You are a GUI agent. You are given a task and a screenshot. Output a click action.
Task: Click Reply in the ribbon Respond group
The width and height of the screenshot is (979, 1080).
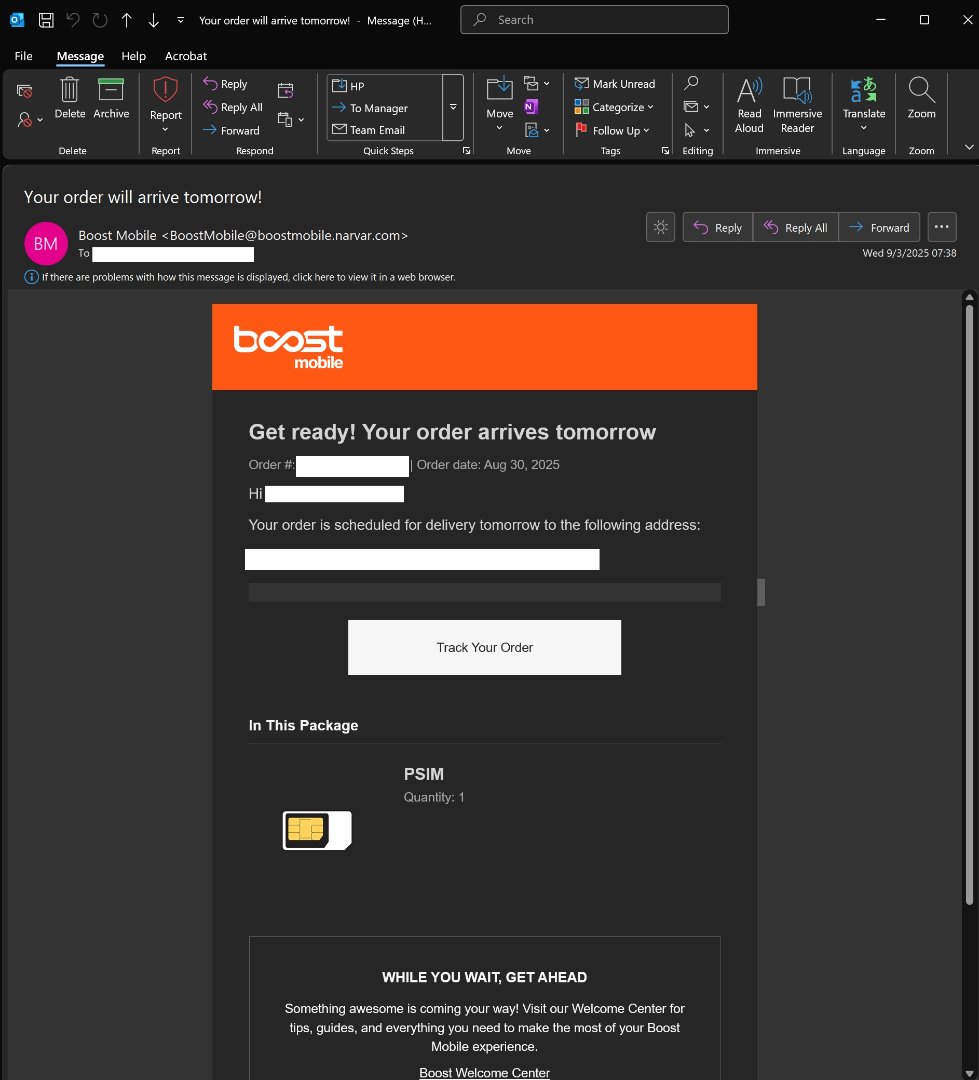click(x=225, y=83)
